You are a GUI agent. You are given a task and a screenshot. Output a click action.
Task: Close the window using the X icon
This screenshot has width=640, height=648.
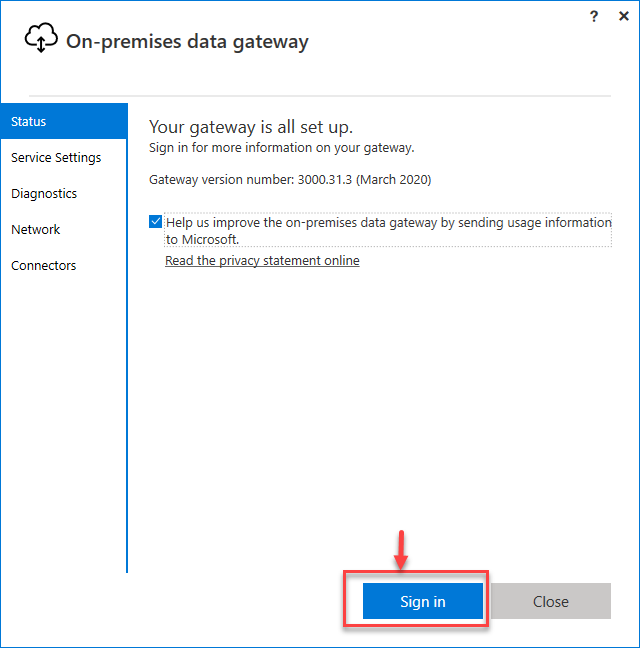point(623,16)
